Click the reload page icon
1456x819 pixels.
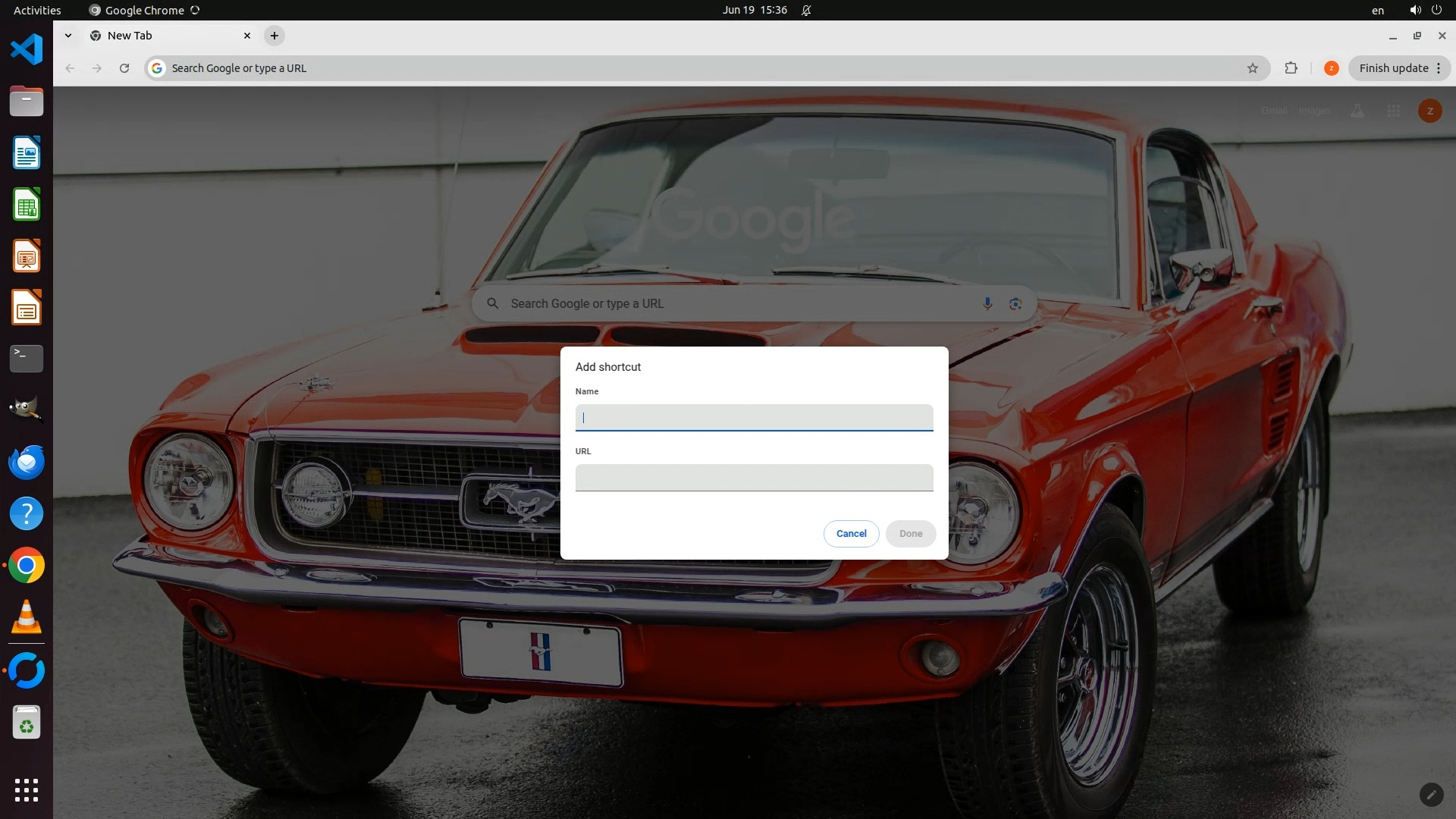[124, 68]
